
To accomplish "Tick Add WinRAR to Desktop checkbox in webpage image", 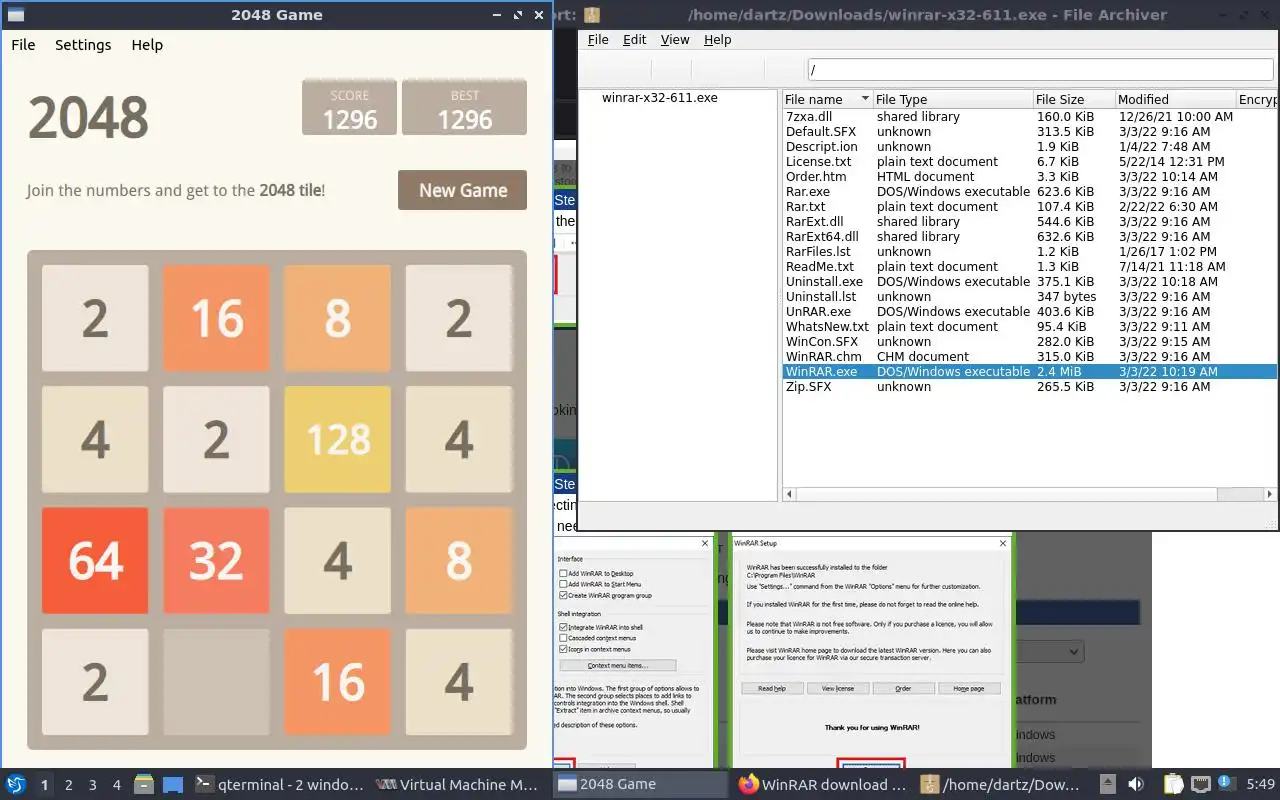I will [564, 573].
